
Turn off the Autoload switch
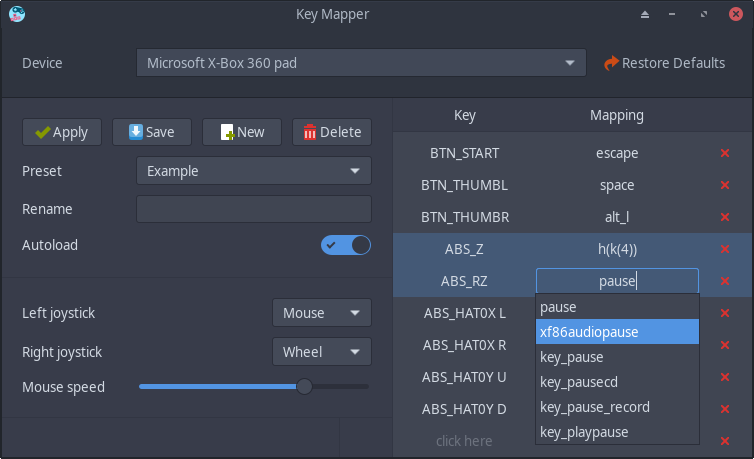(346, 245)
